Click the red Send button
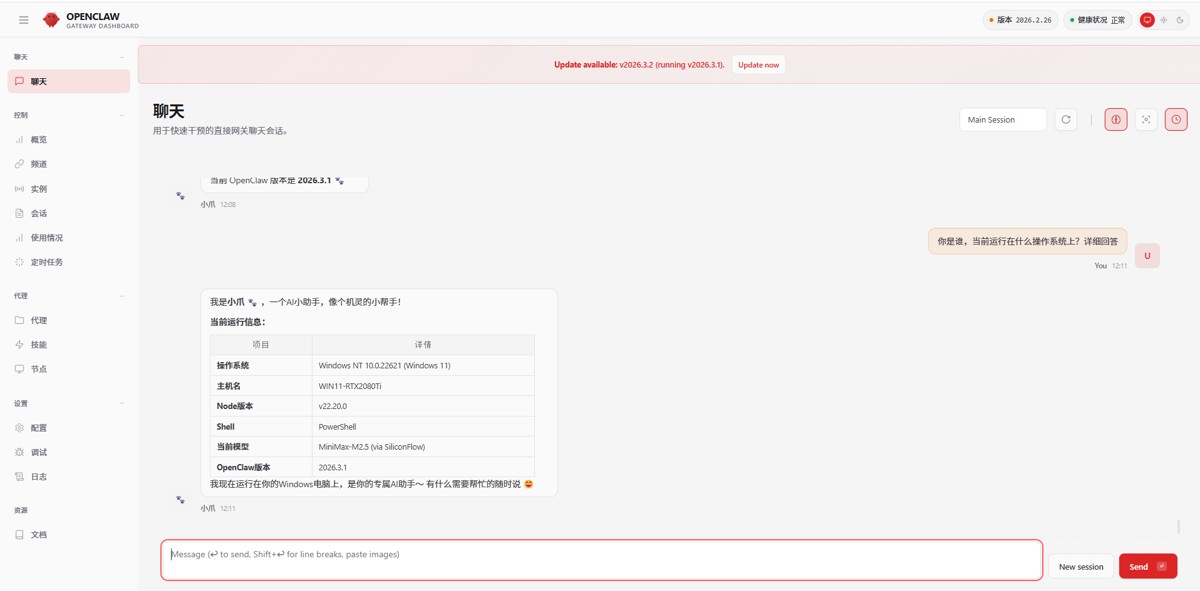 click(x=1148, y=566)
